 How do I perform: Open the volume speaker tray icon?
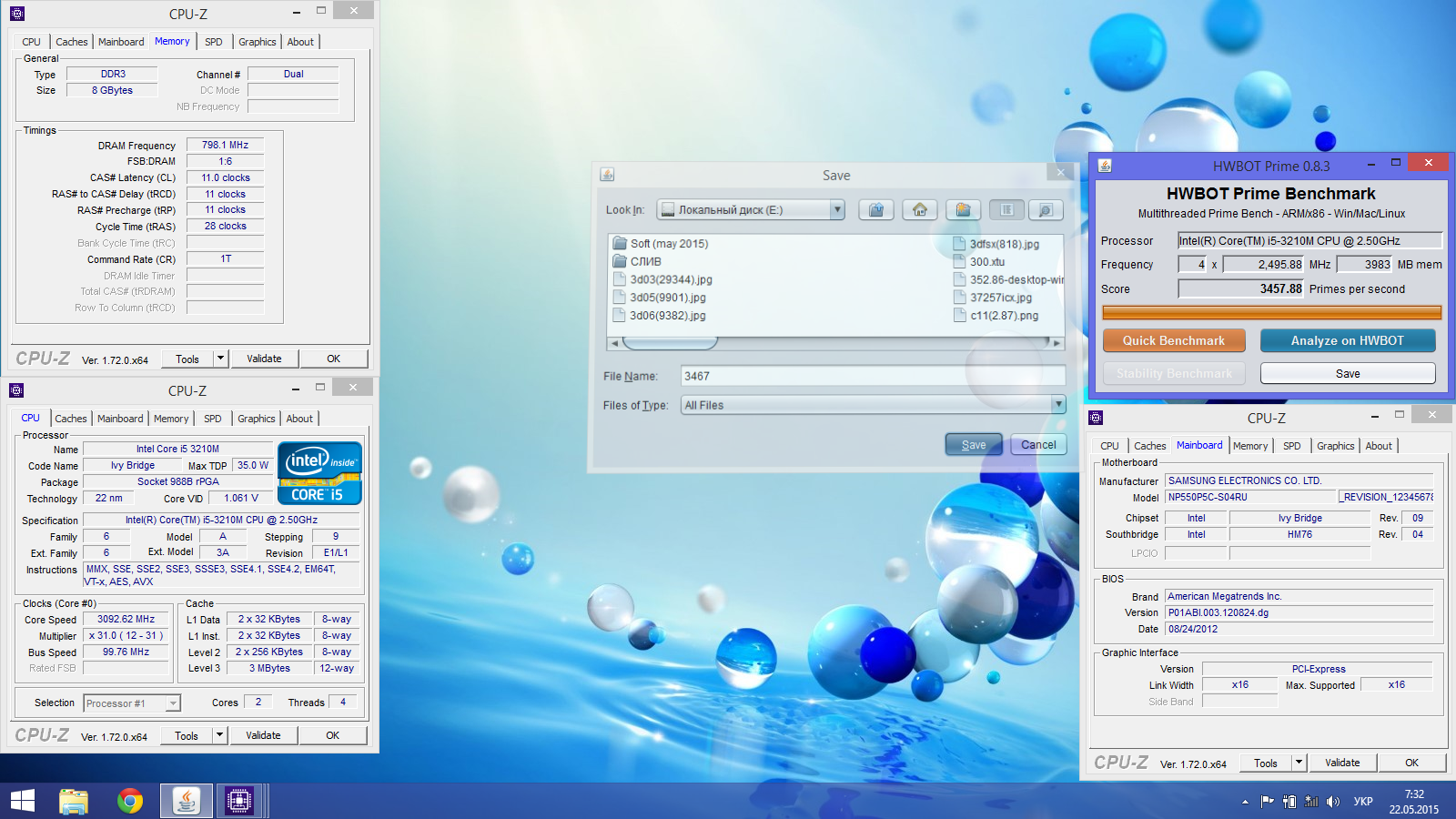point(1333,802)
